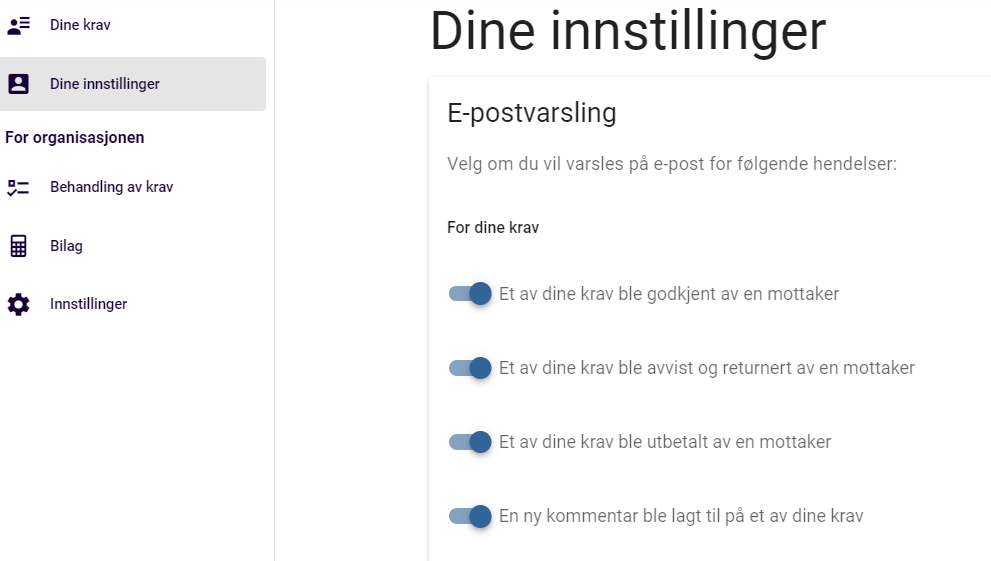Go to Behandling av krav

(133, 188)
